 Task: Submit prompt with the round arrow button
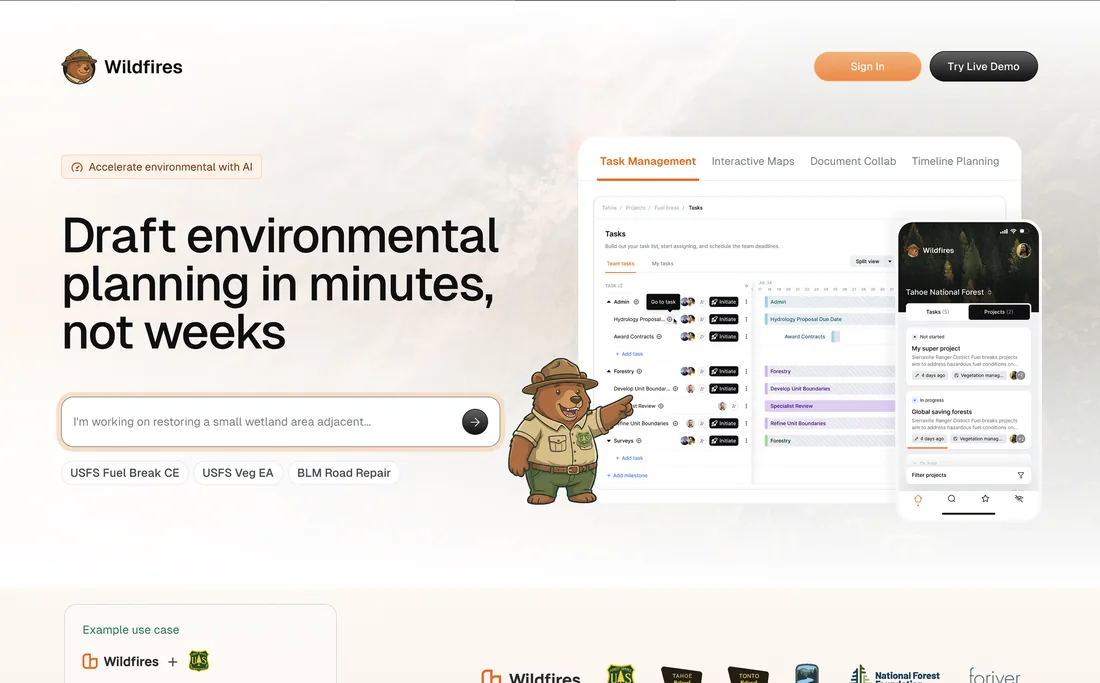[475, 421]
